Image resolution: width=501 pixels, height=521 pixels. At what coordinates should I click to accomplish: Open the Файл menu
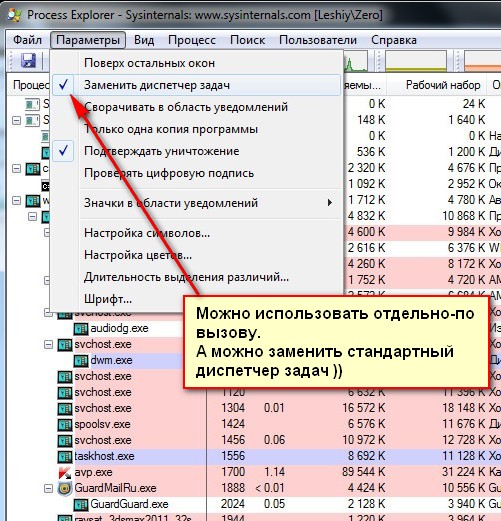click(x=27, y=40)
